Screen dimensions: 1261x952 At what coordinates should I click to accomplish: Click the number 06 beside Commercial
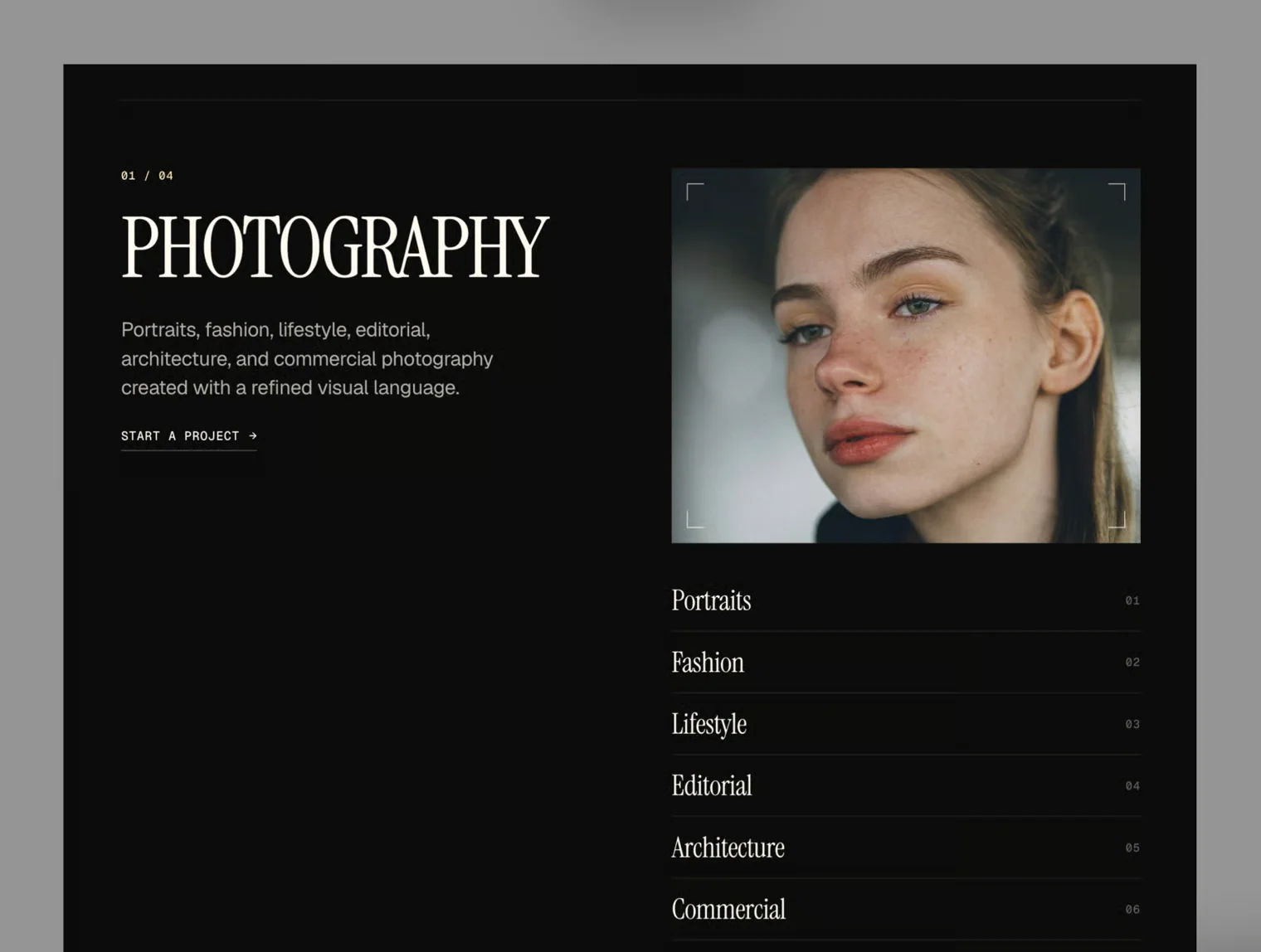pos(1132,910)
